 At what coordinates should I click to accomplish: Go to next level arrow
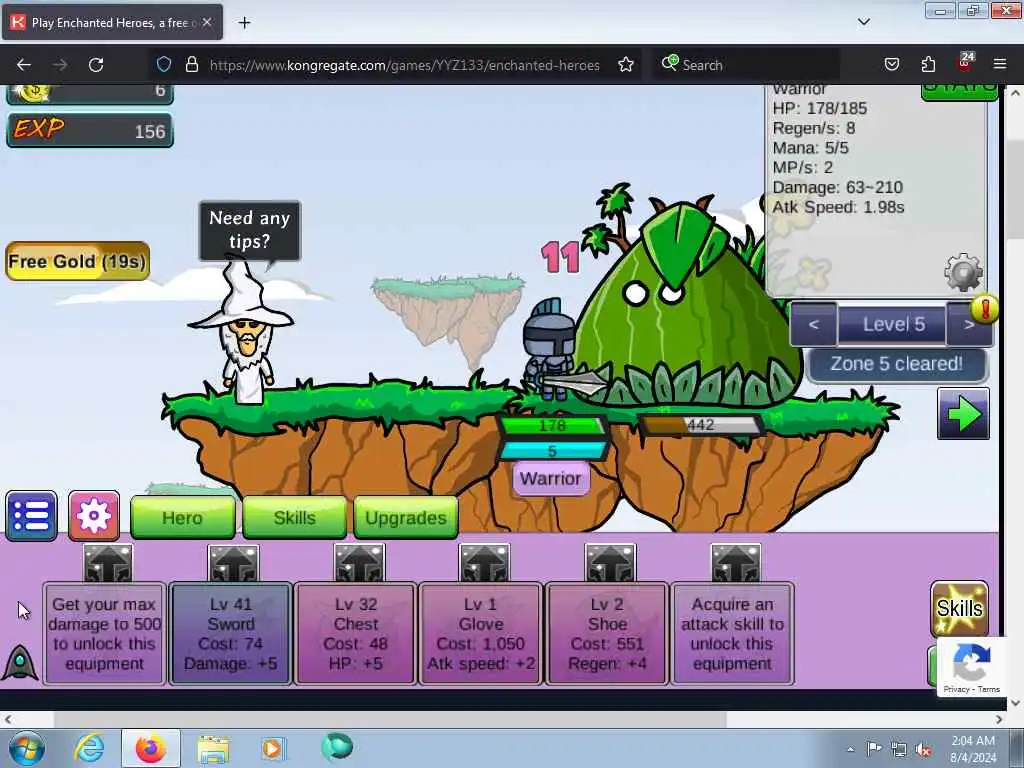[x=969, y=325]
